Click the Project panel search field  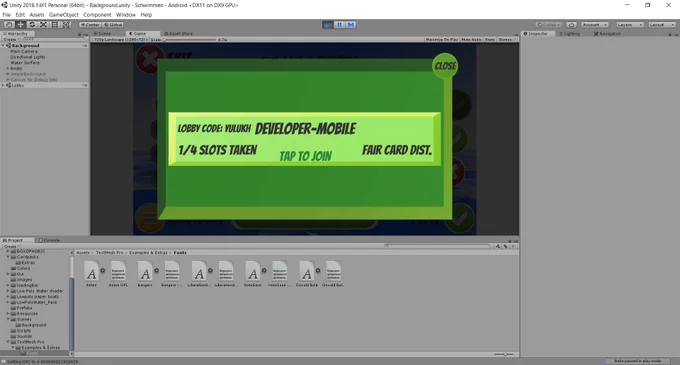pos(437,246)
